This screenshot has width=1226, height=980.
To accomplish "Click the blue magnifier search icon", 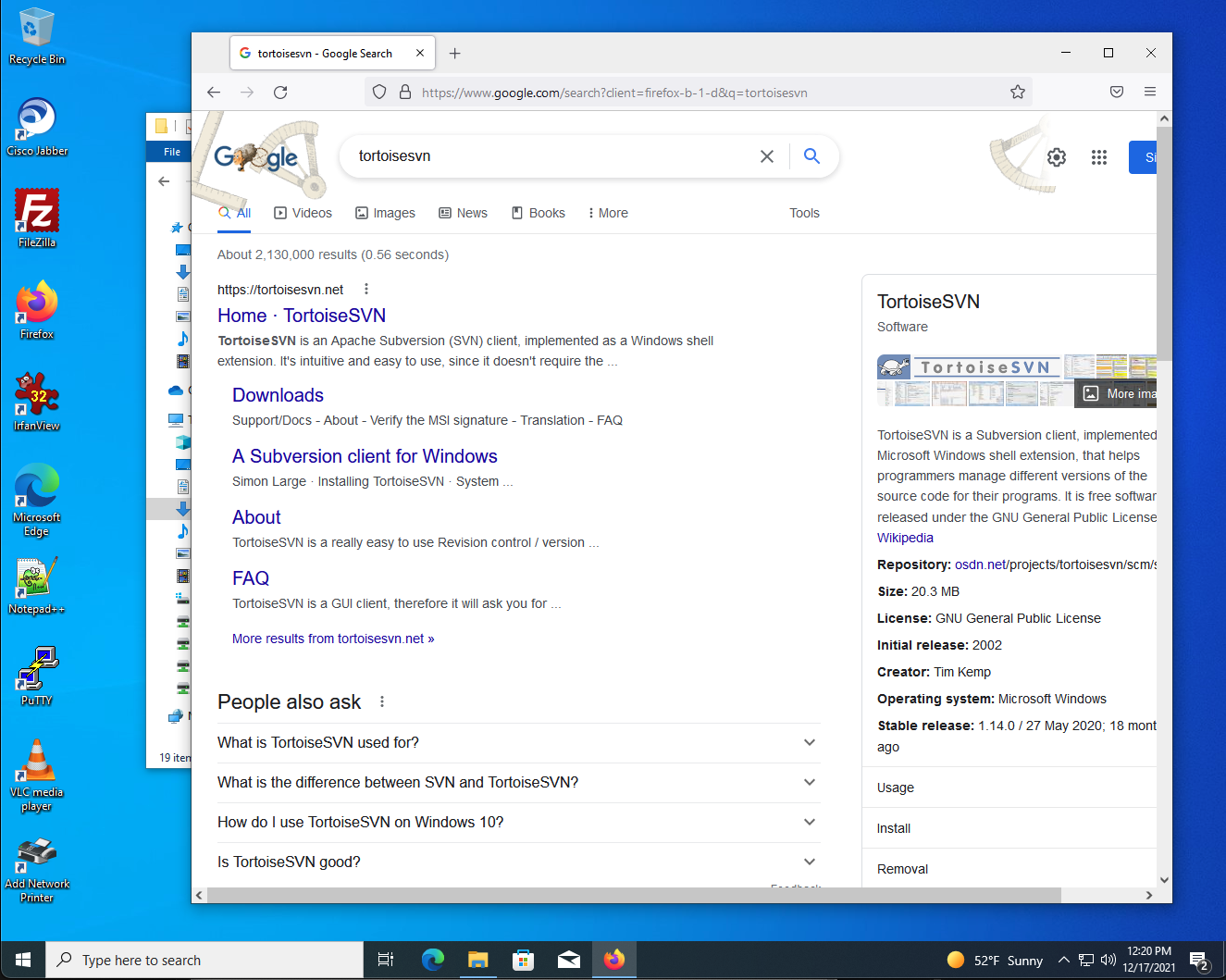I will coord(811,156).
